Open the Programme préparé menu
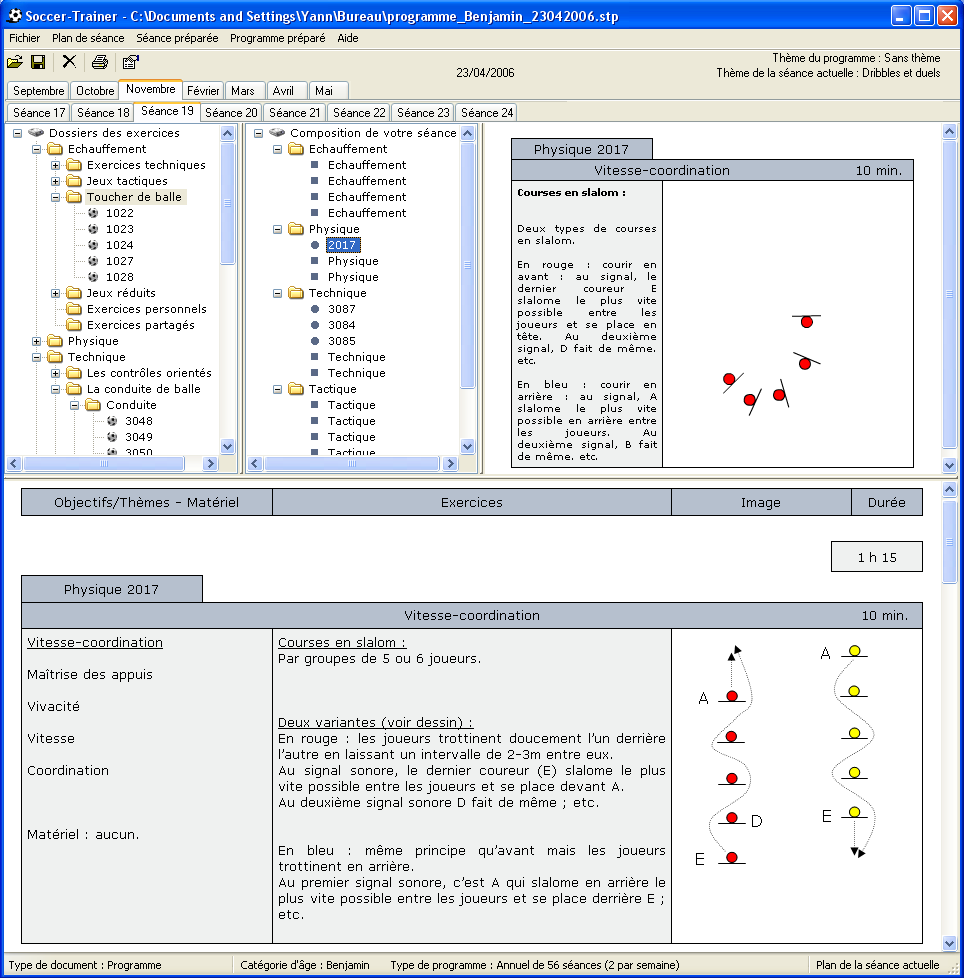Screen dimensions: 964x978 [x=277, y=38]
